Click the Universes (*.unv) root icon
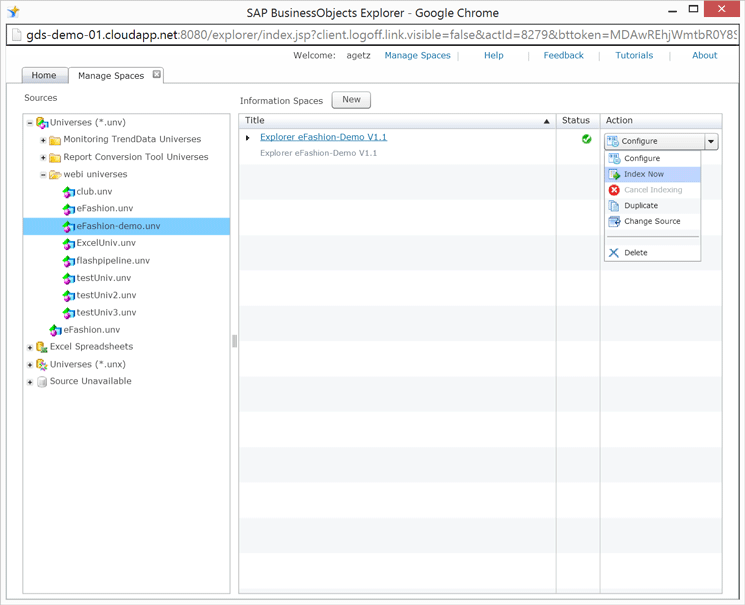The image size is (745, 605). coord(42,123)
